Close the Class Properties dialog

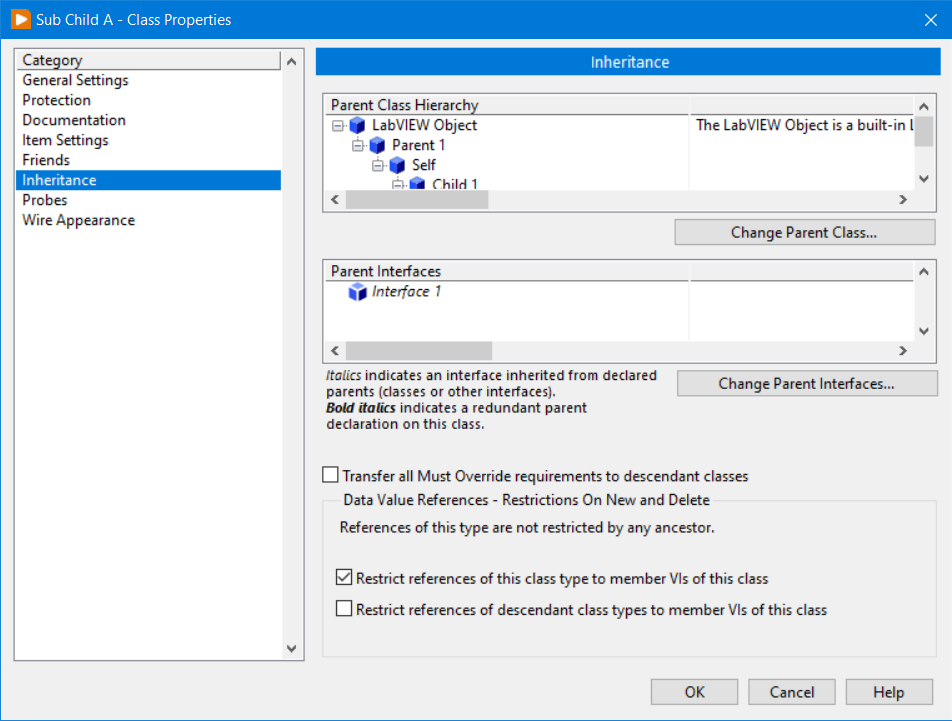(931, 20)
